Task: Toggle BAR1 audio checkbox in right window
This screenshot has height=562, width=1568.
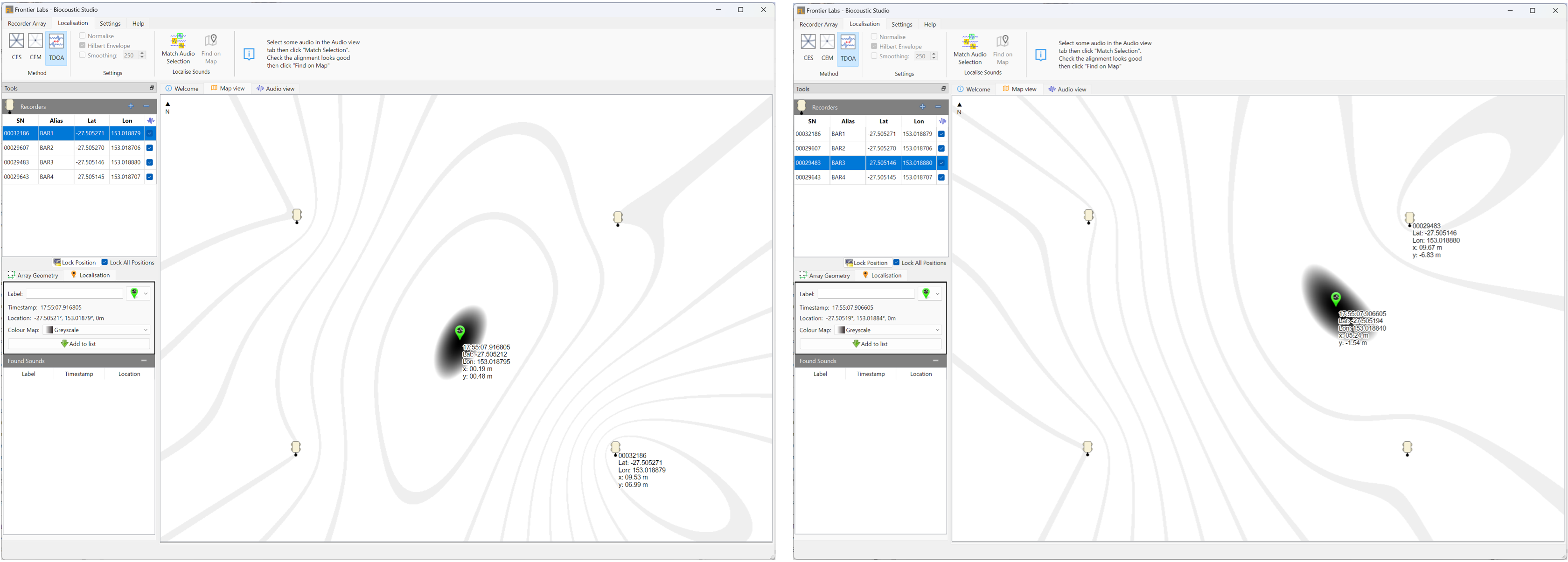Action: point(941,134)
